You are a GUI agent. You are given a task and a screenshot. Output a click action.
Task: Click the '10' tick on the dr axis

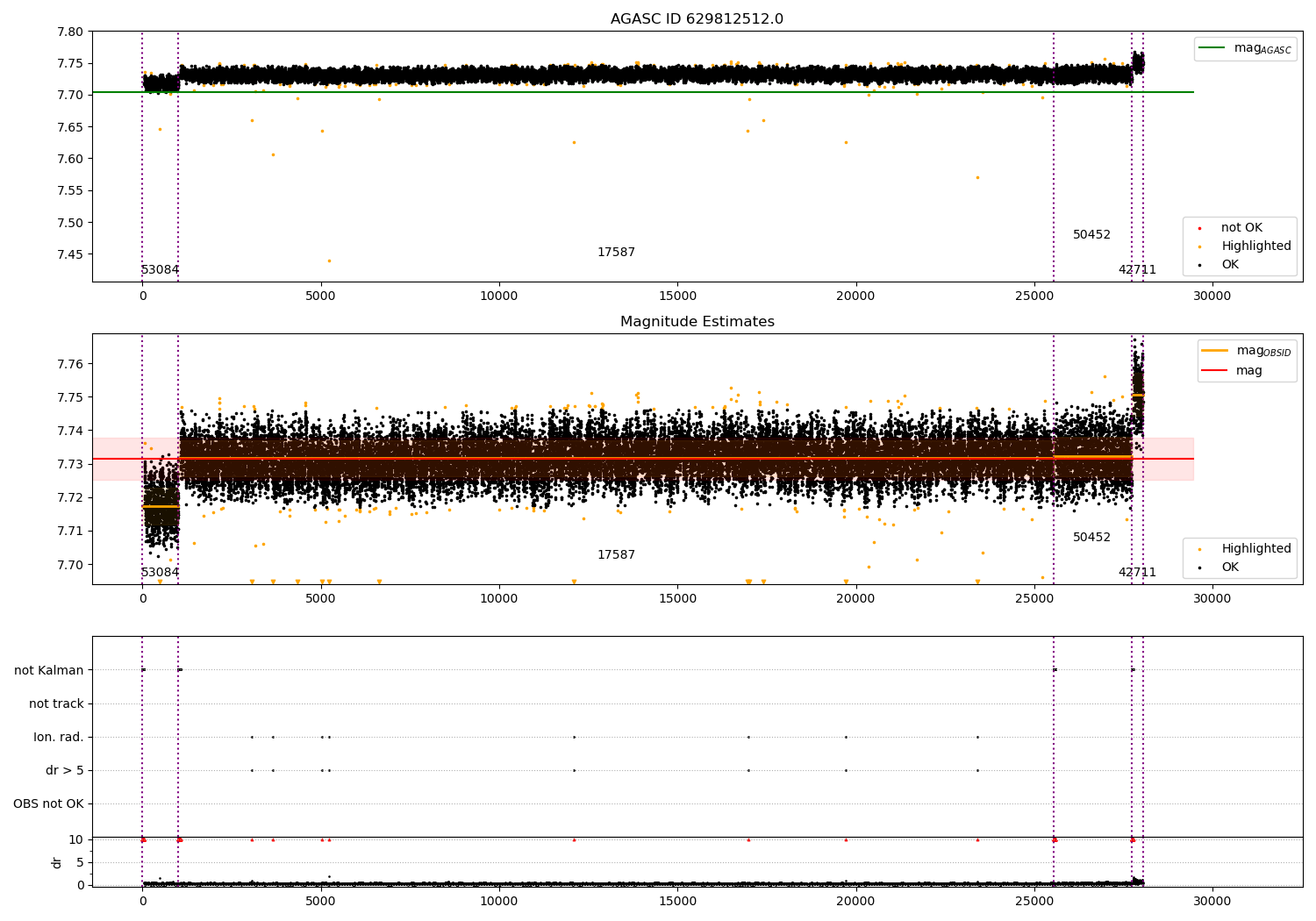[x=76, y=839]
